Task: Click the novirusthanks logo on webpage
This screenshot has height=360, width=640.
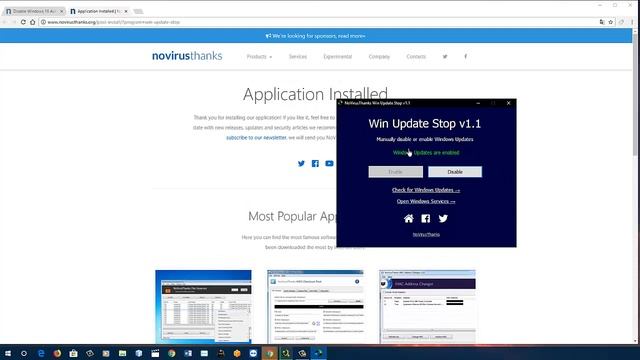Action: pyautogui.click(x=187, y=56)
